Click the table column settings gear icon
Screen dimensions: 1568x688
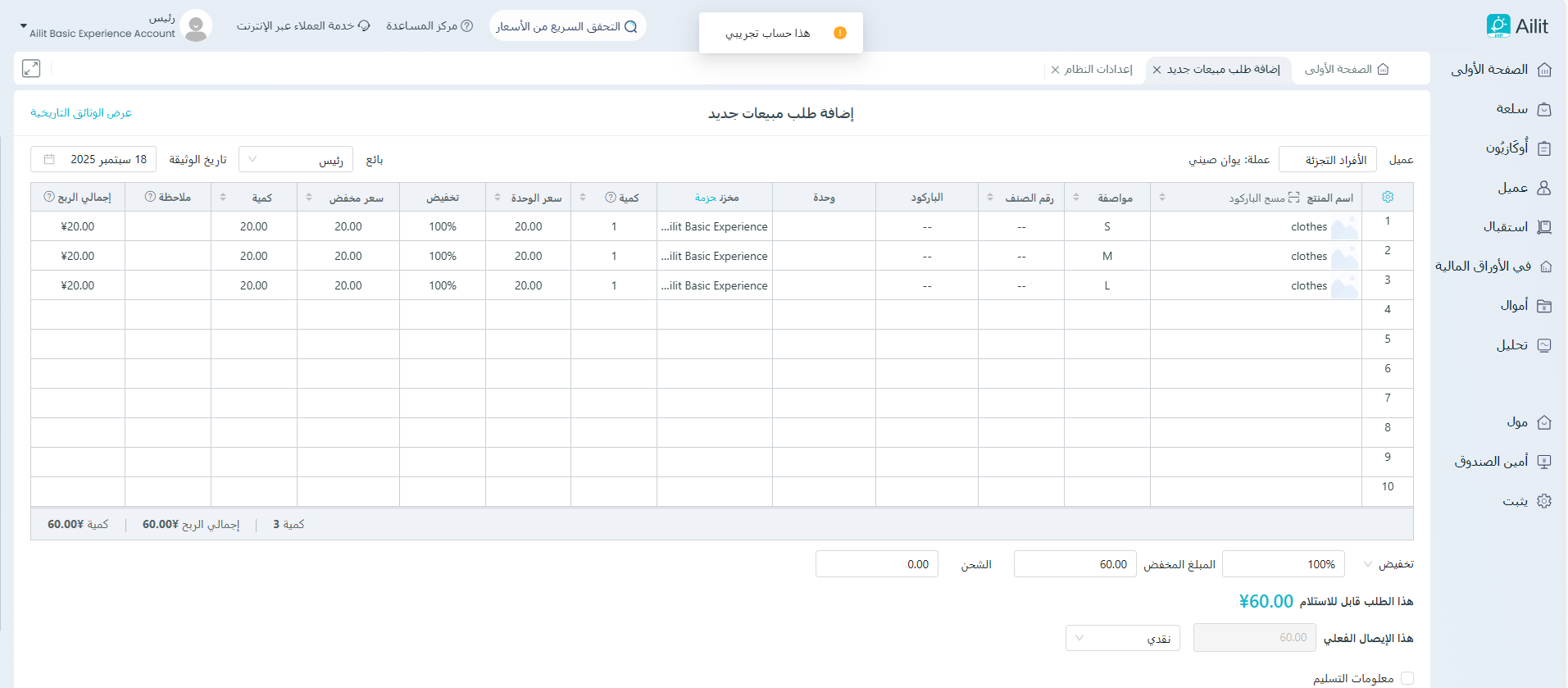click(x=1387, y=198)
